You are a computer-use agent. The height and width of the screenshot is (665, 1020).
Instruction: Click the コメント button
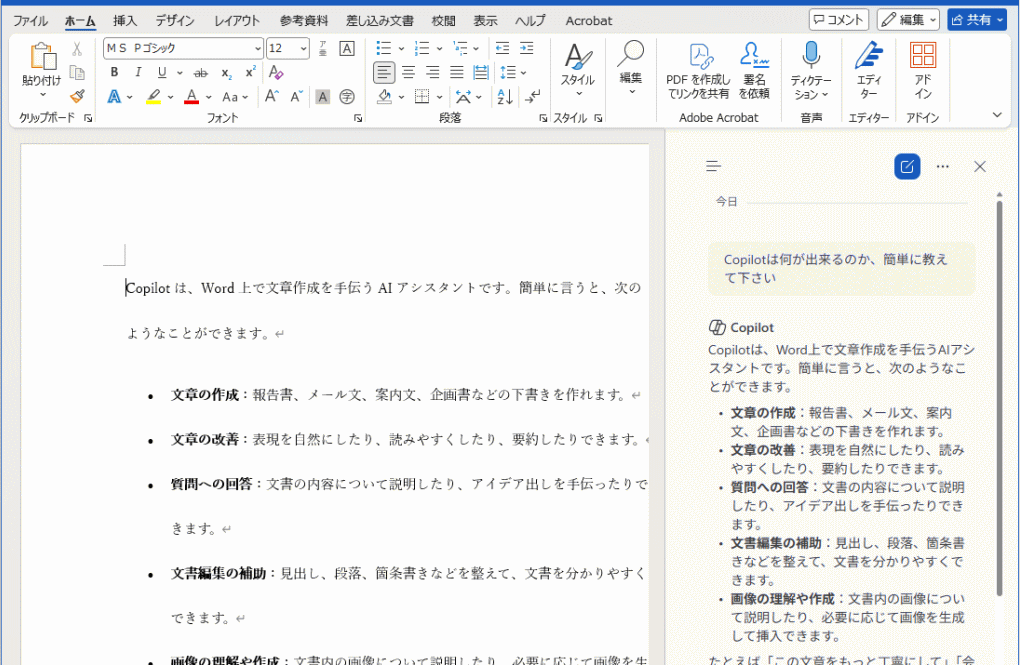click(839, 20)
